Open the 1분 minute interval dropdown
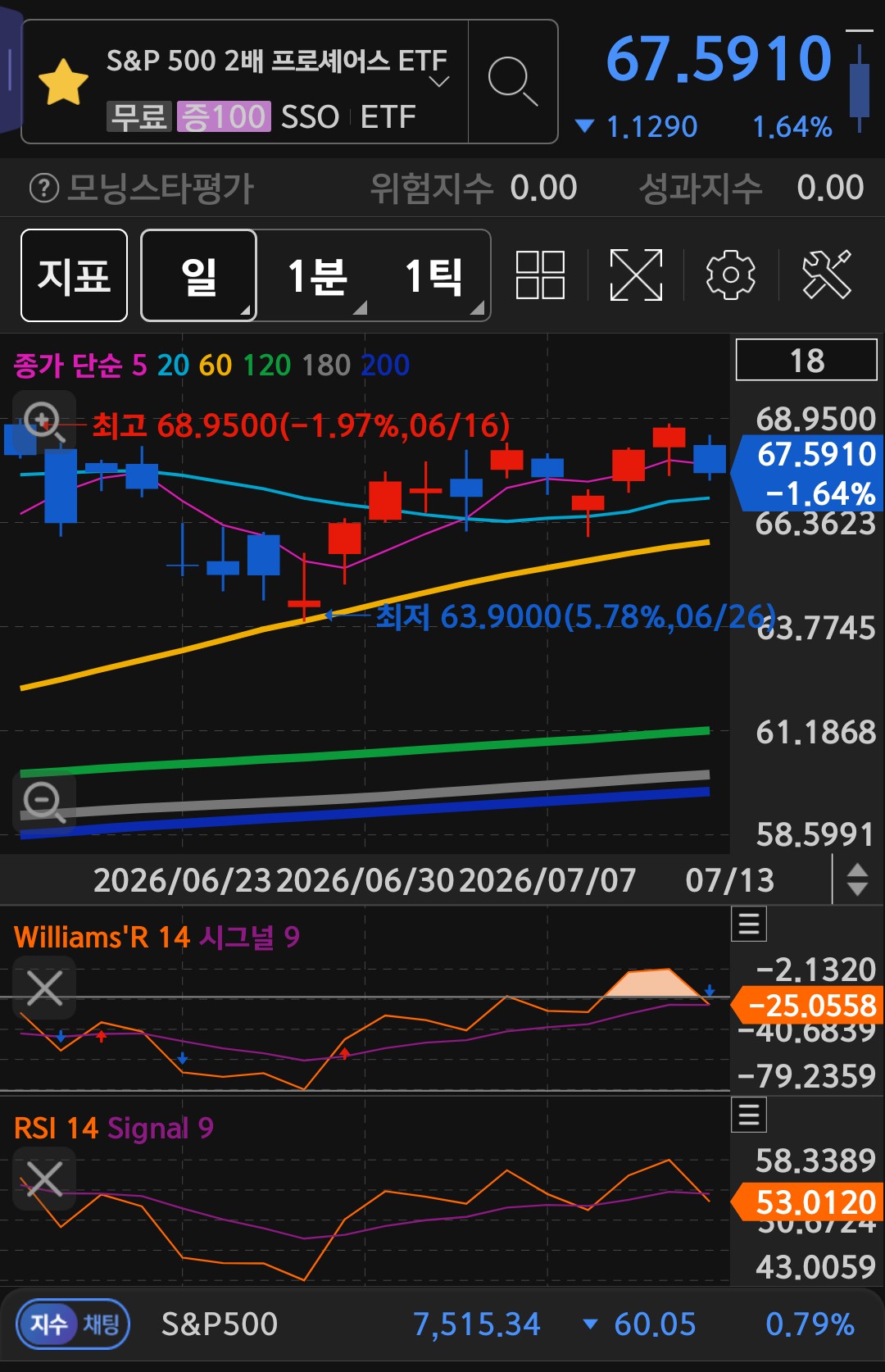The height and width of the screenshot is (1372, 885). click(315, 275)
